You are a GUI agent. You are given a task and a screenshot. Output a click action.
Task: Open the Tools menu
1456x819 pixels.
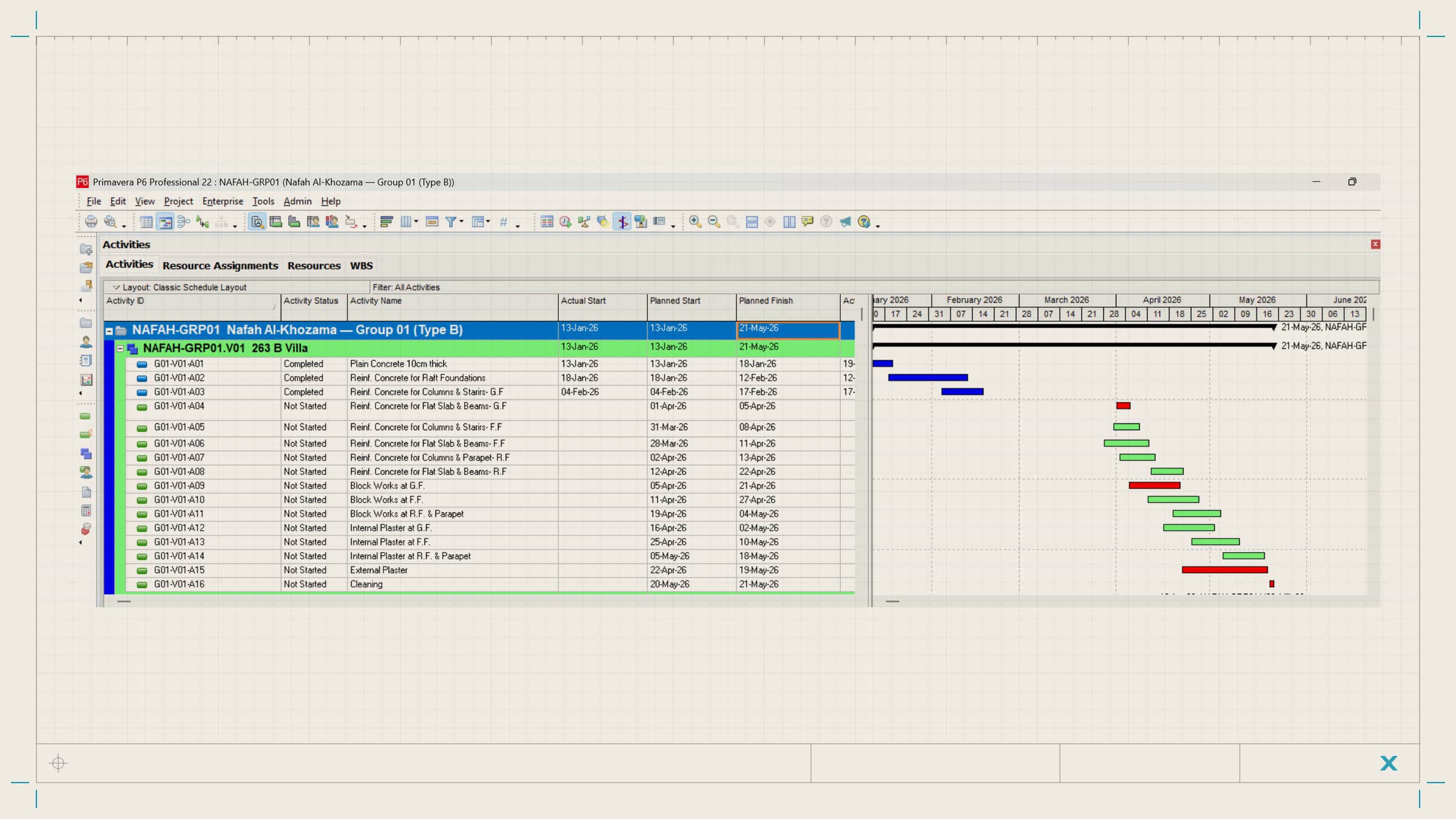click(263, 201)
